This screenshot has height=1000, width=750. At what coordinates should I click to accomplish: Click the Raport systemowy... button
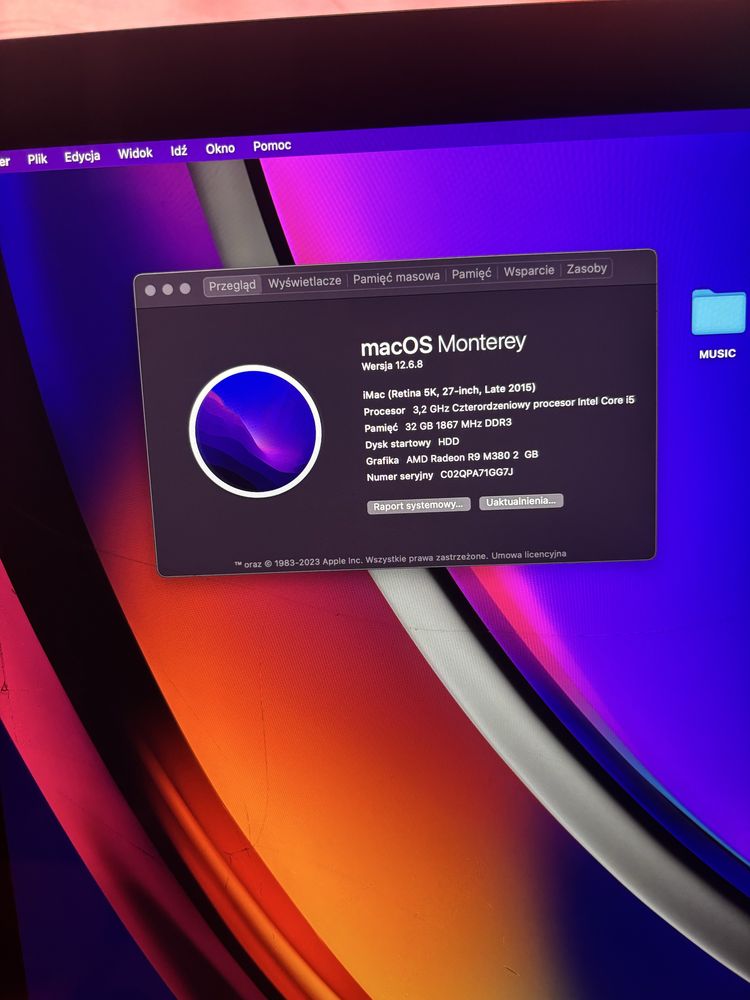(418, 505)
